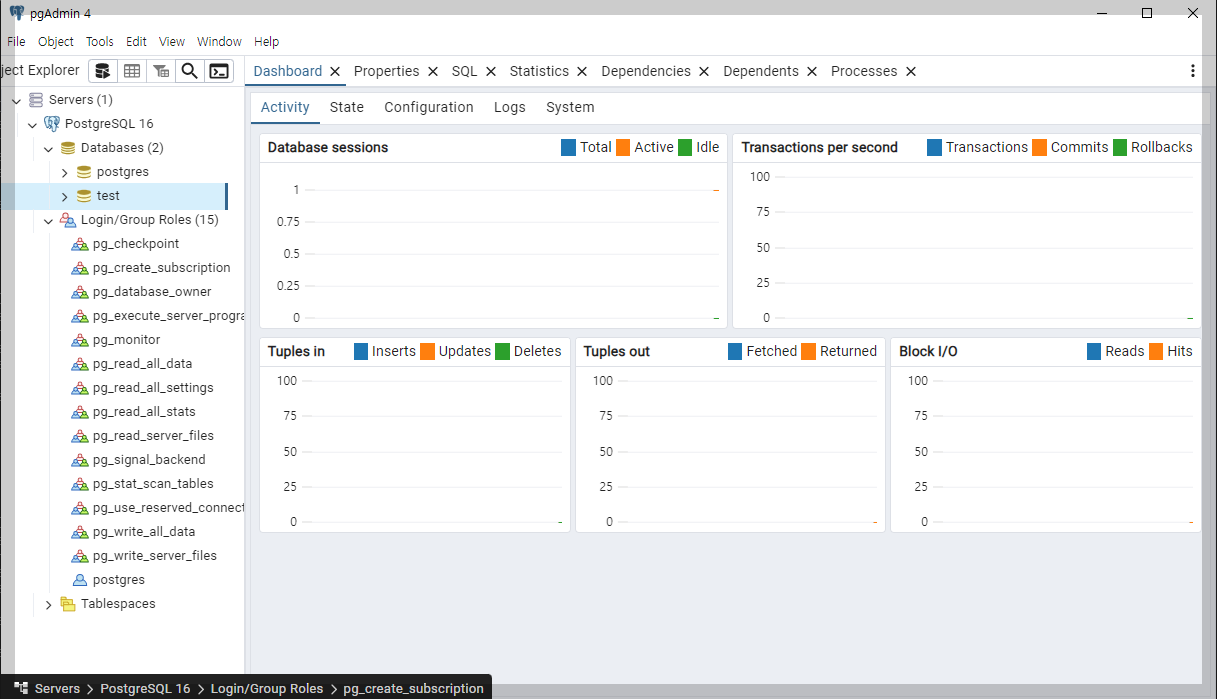
Task: Open the Object menu
Action: point(56,42)
